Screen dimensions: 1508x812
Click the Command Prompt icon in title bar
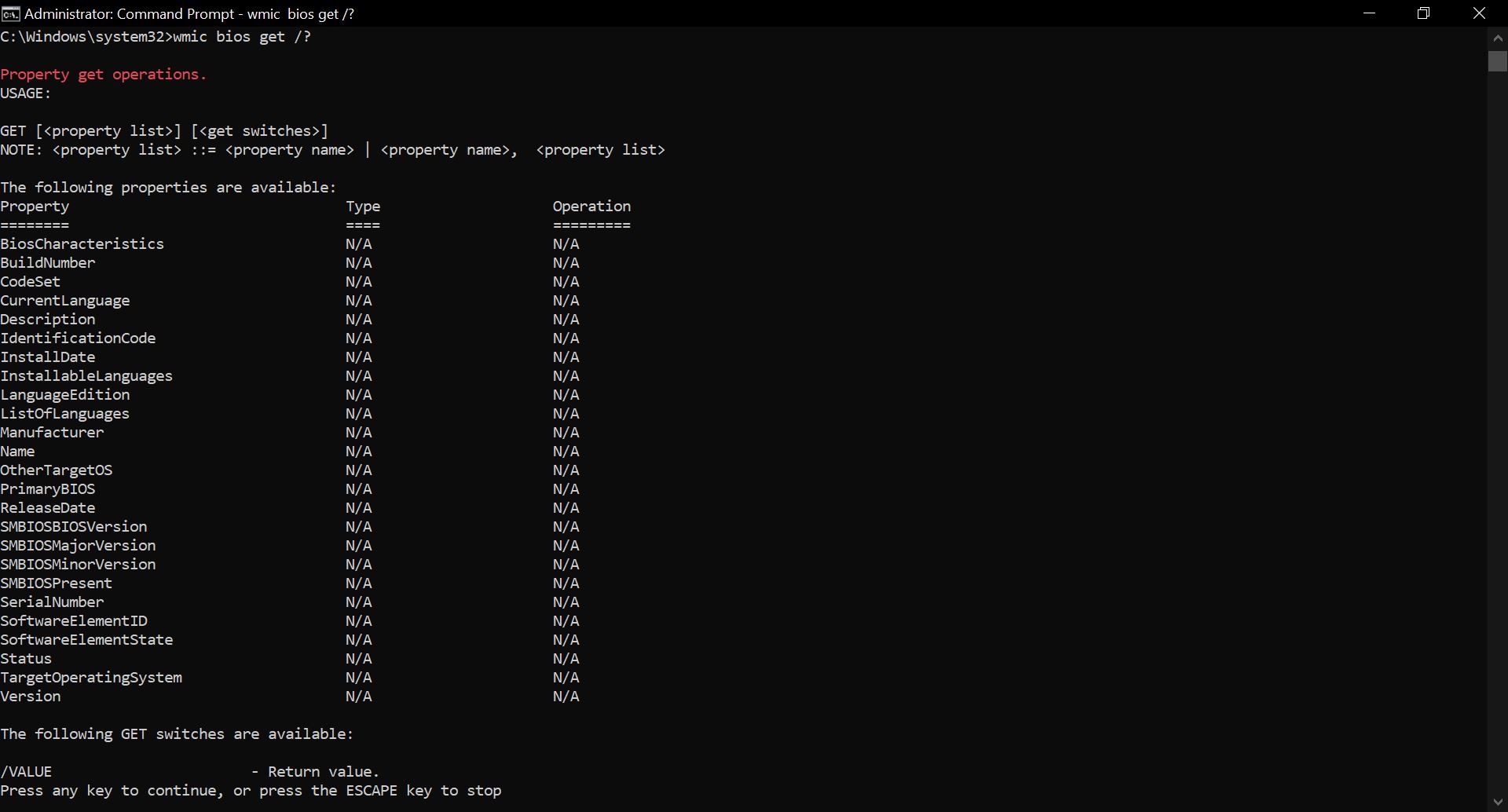coord(10,13)
